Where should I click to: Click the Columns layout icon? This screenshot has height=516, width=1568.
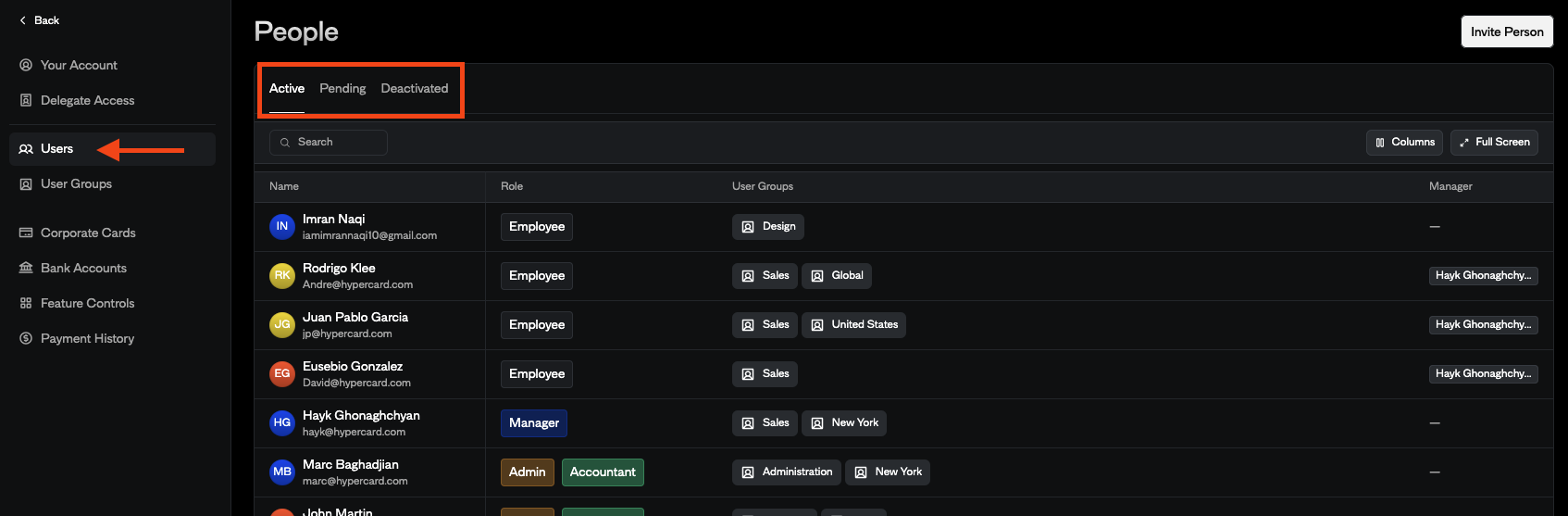[x=1380, y=143]
